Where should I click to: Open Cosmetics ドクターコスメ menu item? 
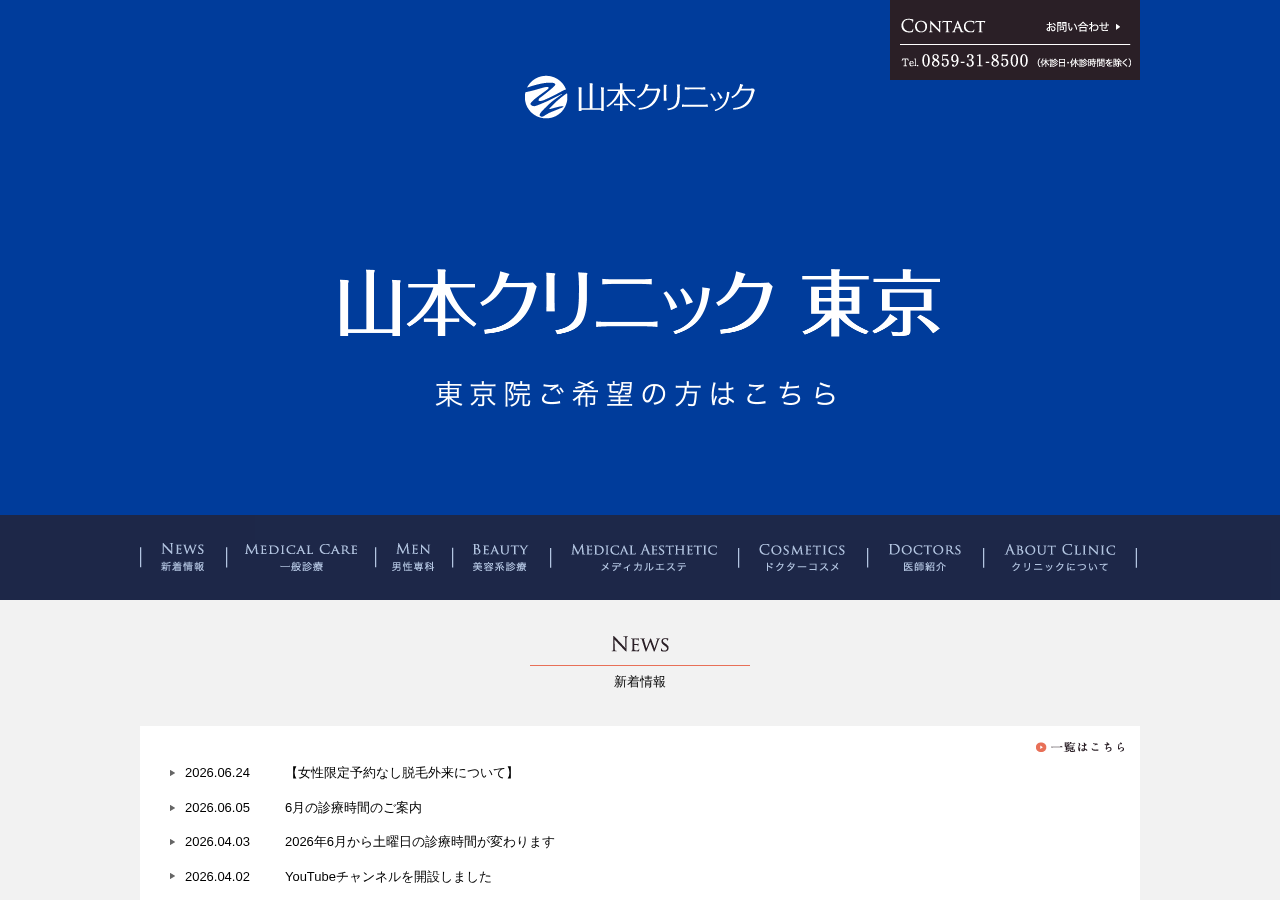click(x=802, y=557)
